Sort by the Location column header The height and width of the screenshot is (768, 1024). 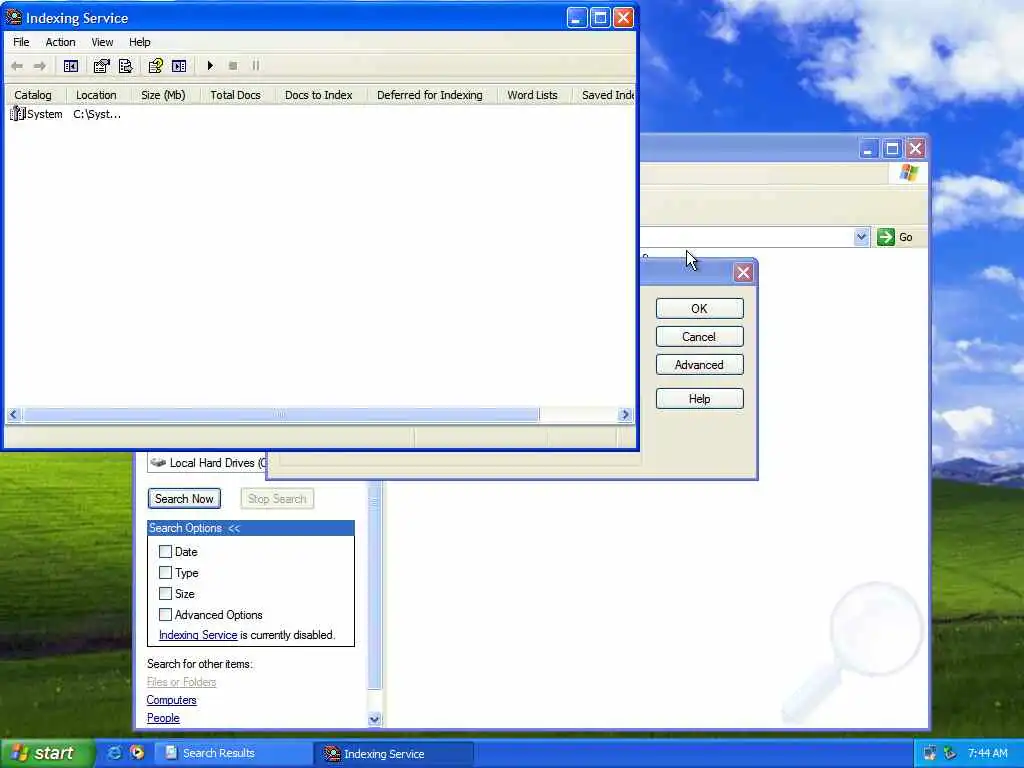pos(98,95)
